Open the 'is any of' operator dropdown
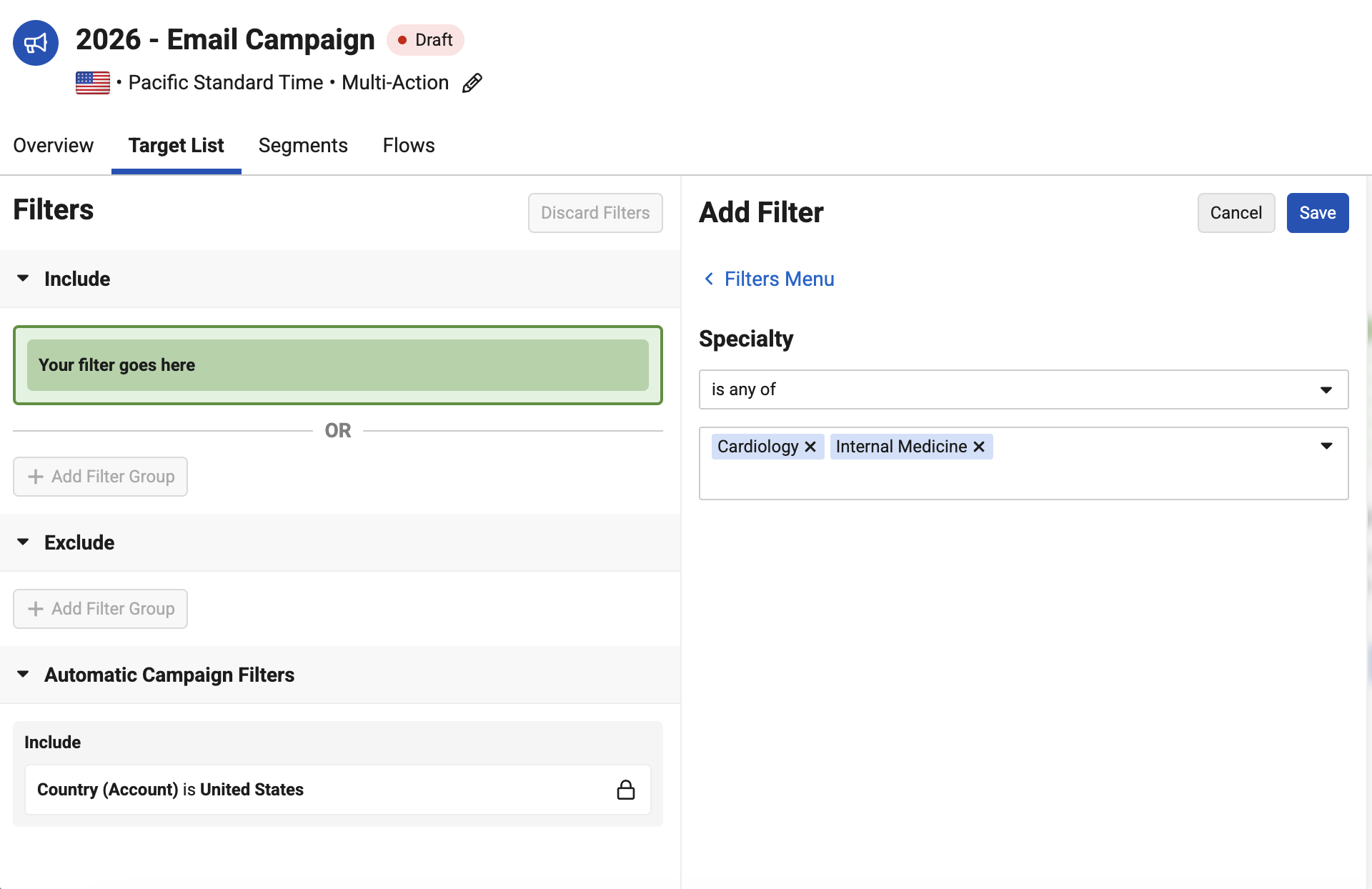Viewport: 1372px width, 889px height. coord(1023,389)
